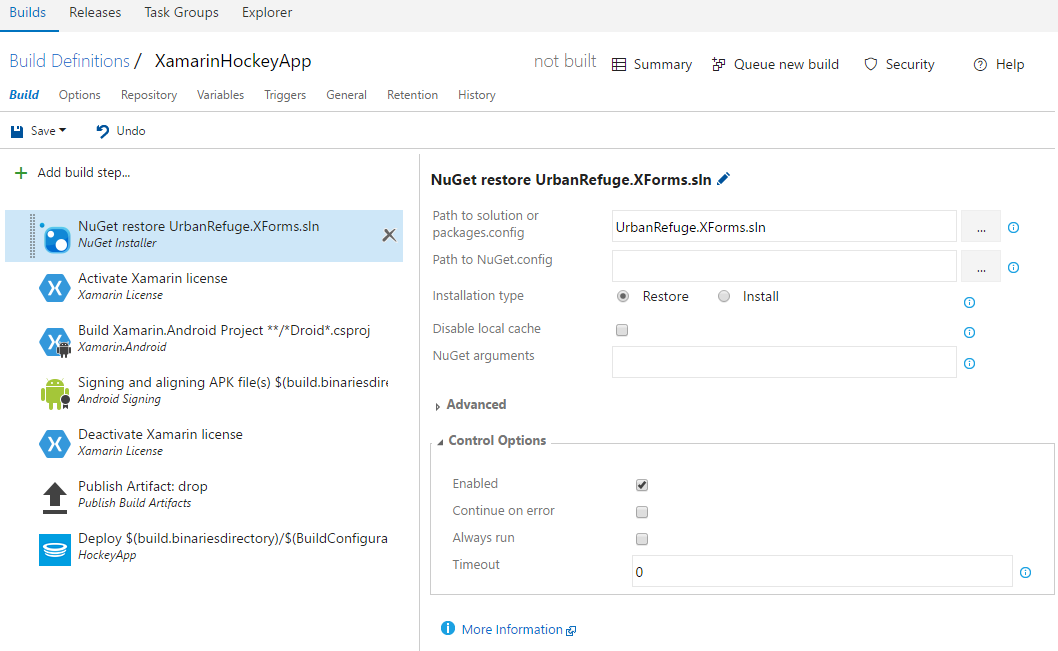
Task: Check the Always run option
Action: (642, 539)
